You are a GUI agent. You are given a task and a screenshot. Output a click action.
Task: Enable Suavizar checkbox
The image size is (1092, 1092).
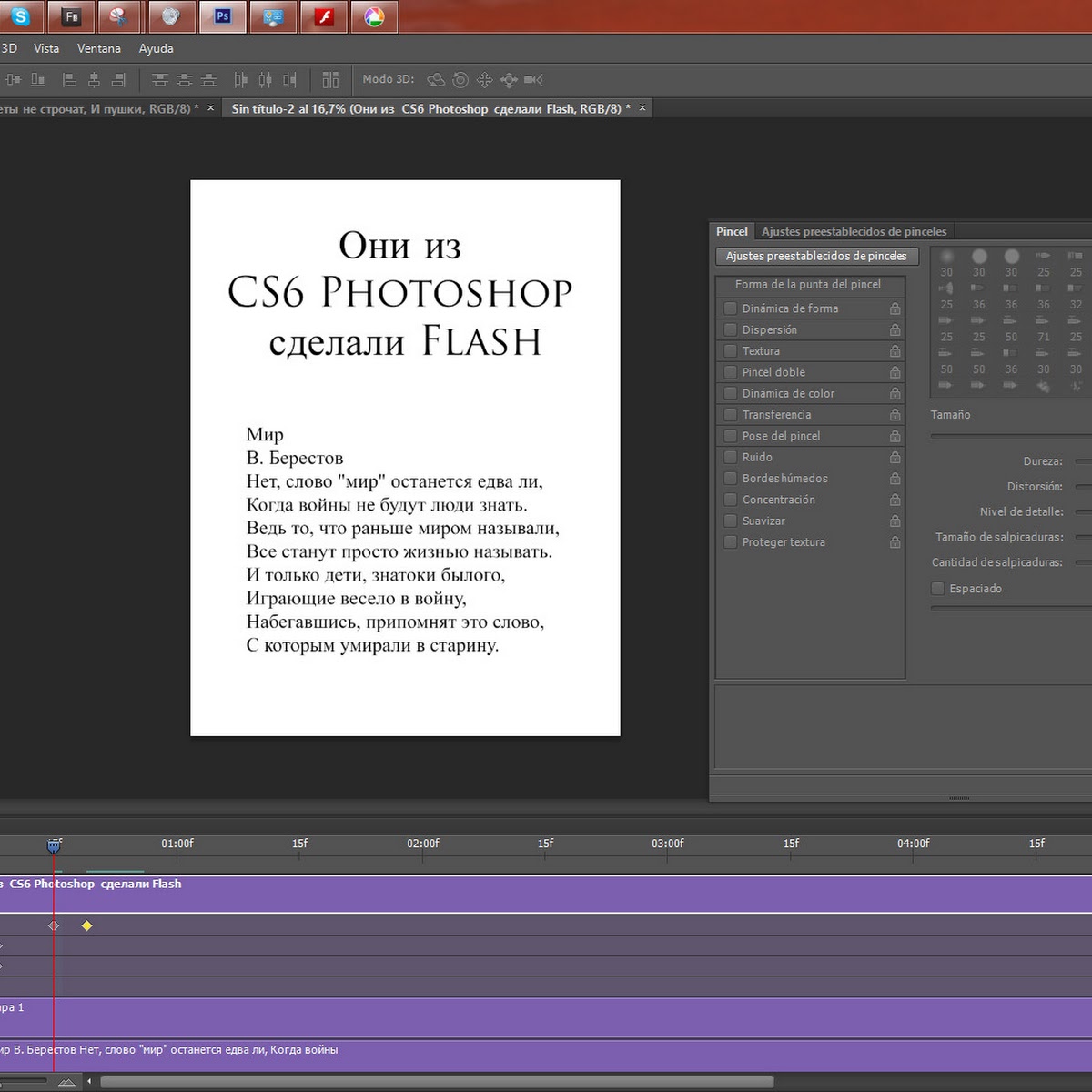point(730,521)
